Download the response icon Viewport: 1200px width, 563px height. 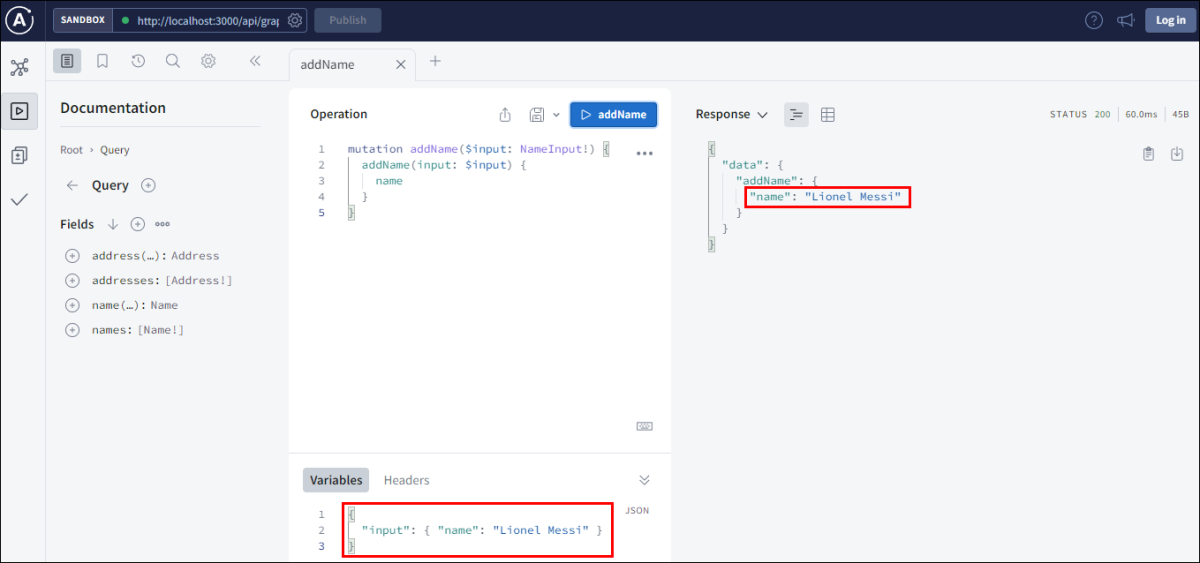(1177, 153)
